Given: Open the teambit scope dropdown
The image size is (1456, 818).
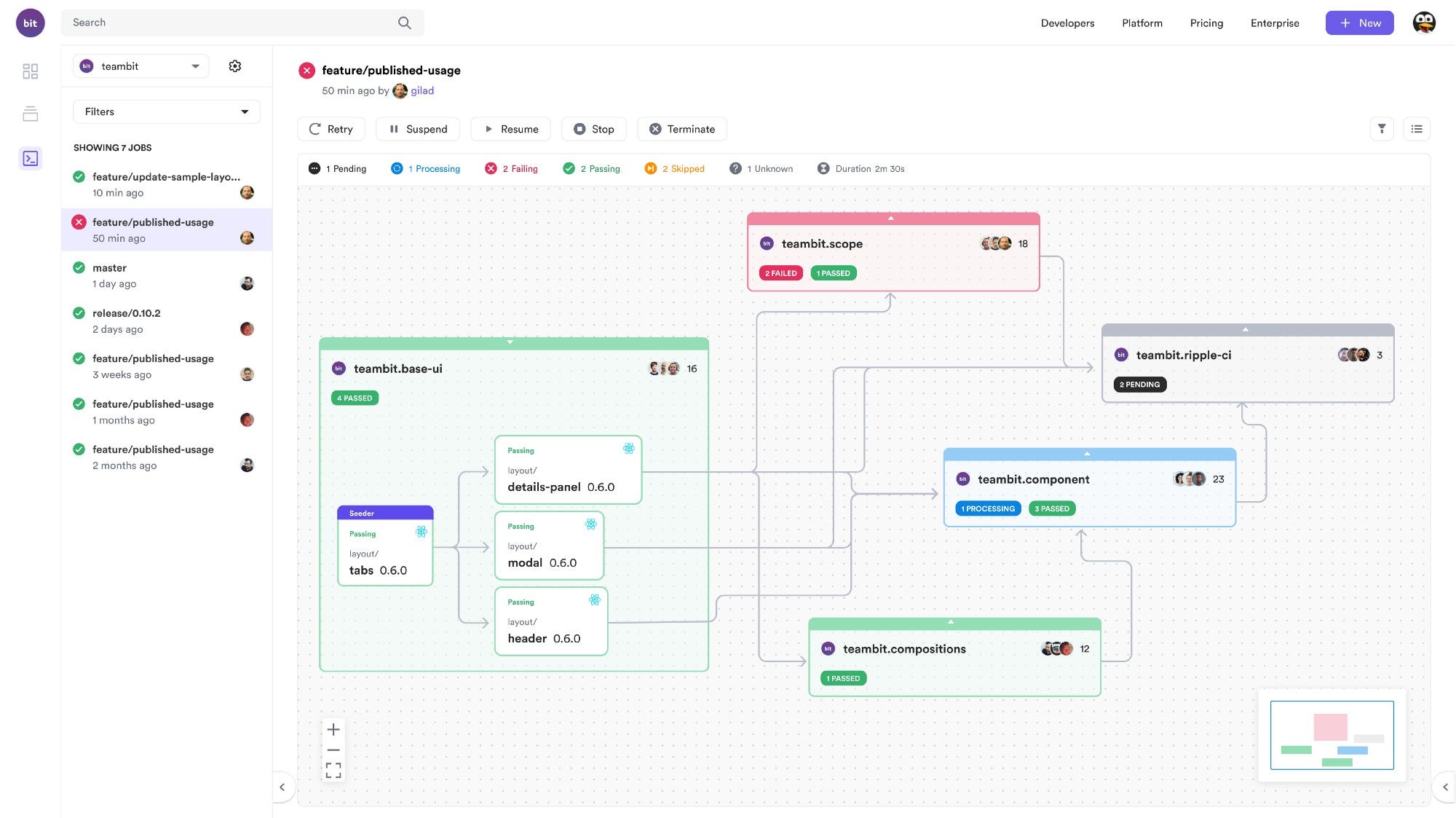Looking at the screenshot, I should point(141,66).
